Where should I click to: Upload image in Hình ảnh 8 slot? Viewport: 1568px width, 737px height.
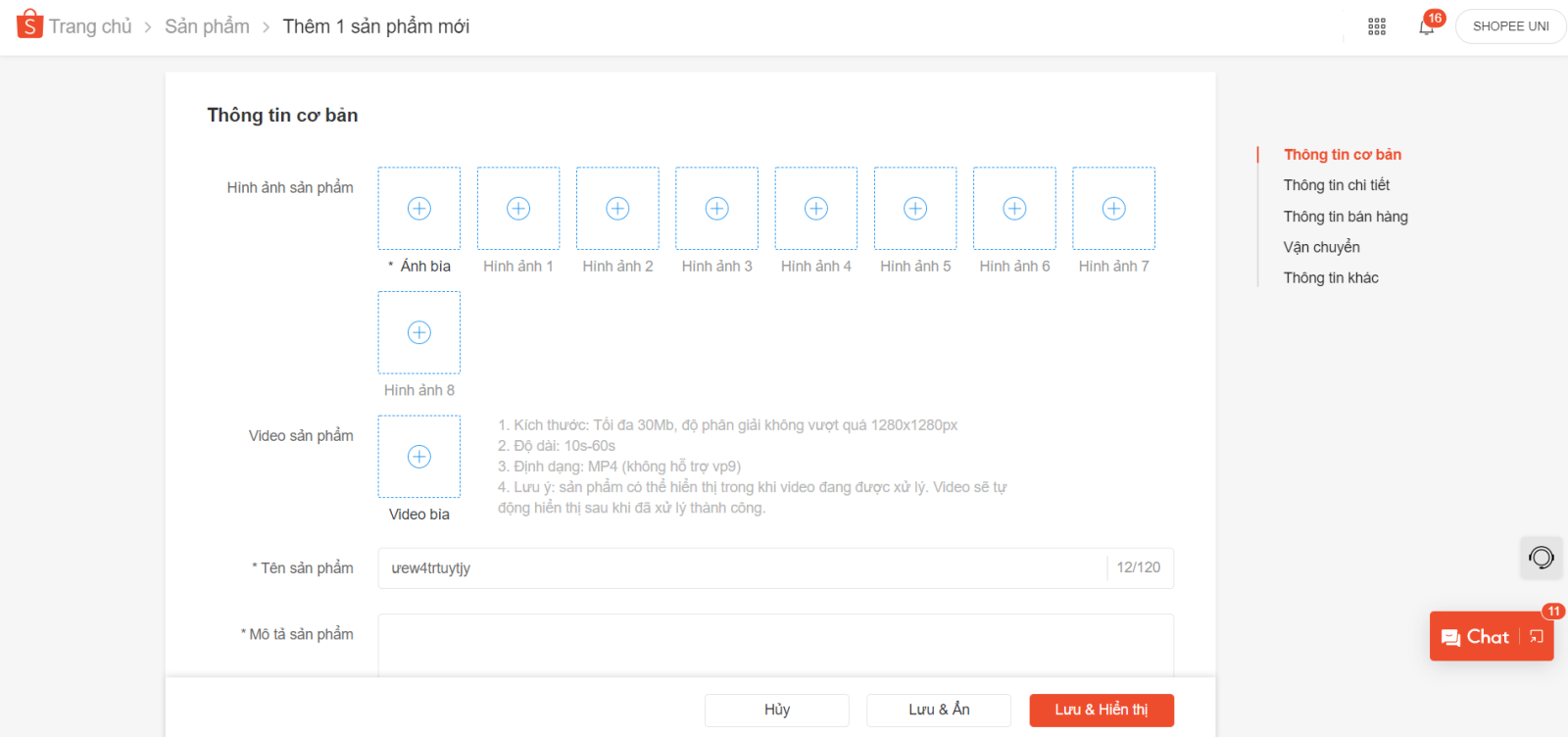[419, 333]
